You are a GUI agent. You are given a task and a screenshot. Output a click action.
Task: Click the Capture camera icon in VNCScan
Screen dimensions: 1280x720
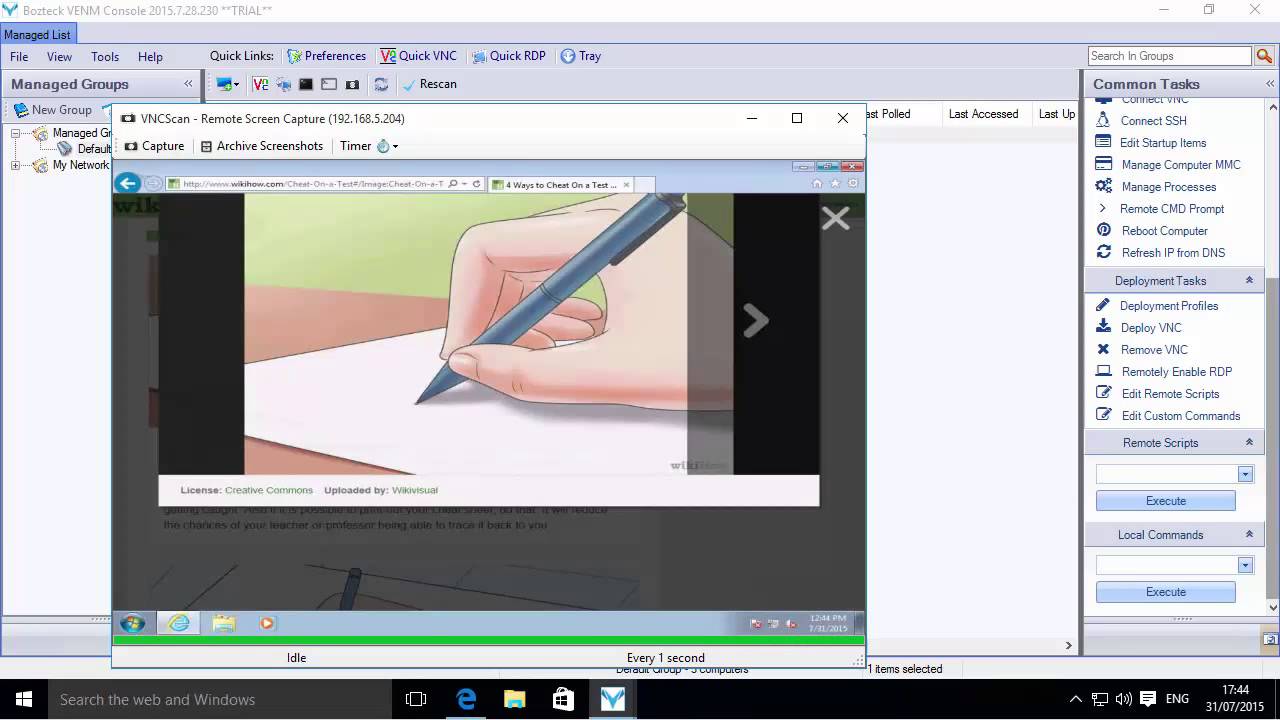[130, 146]
